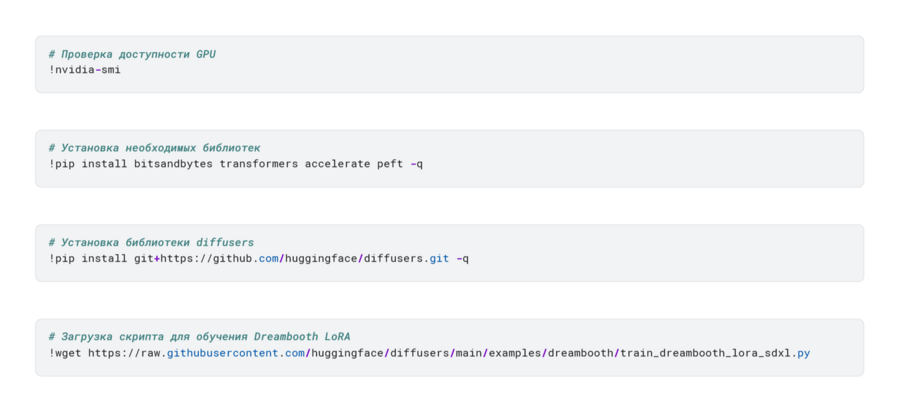Click the -q flag after peft

[416, 163]
